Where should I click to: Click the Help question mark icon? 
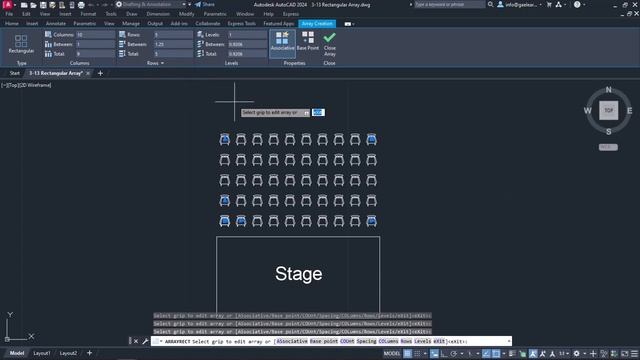pos(577,4)
